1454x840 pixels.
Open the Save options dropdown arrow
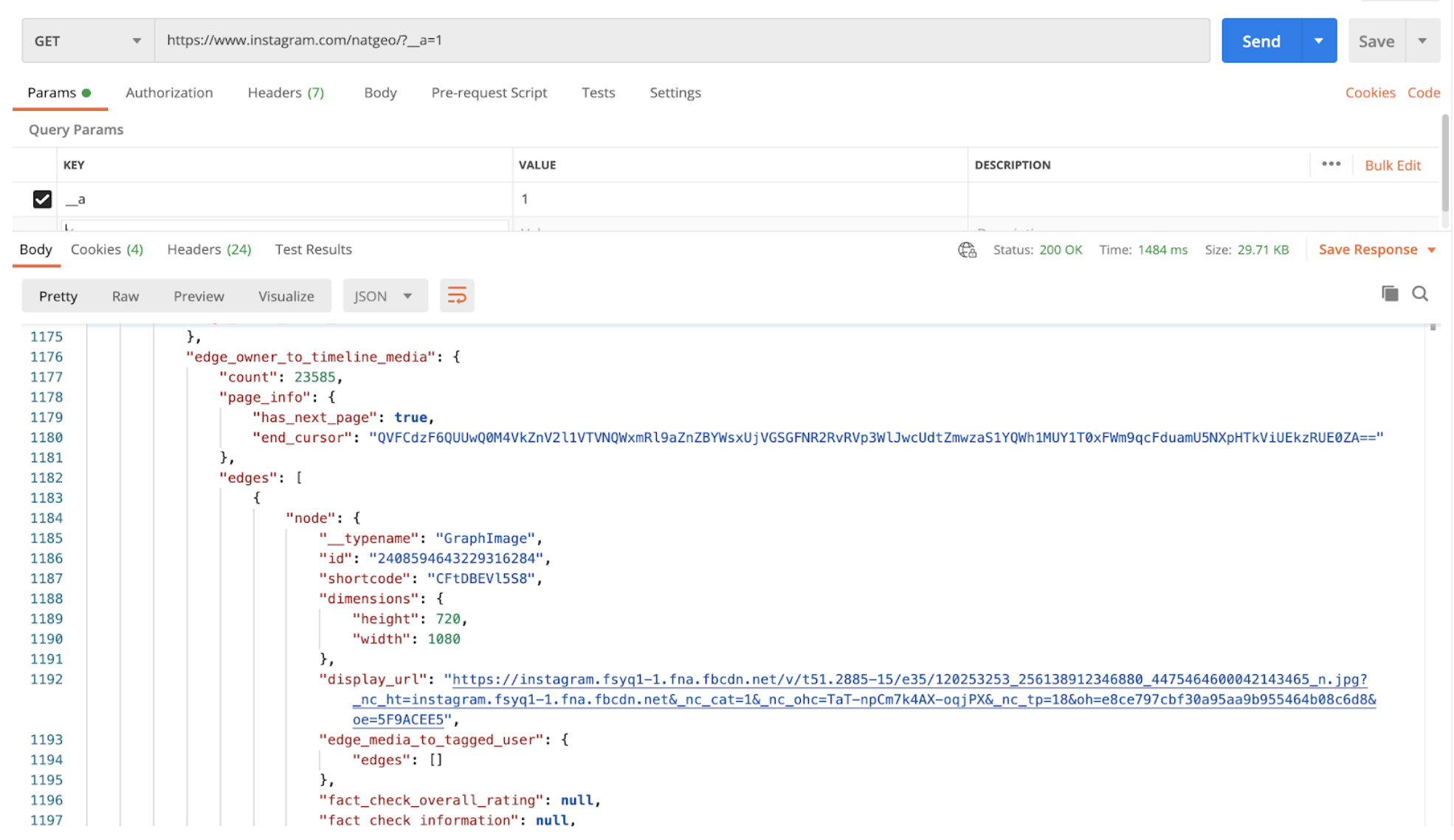(1422, 41)
